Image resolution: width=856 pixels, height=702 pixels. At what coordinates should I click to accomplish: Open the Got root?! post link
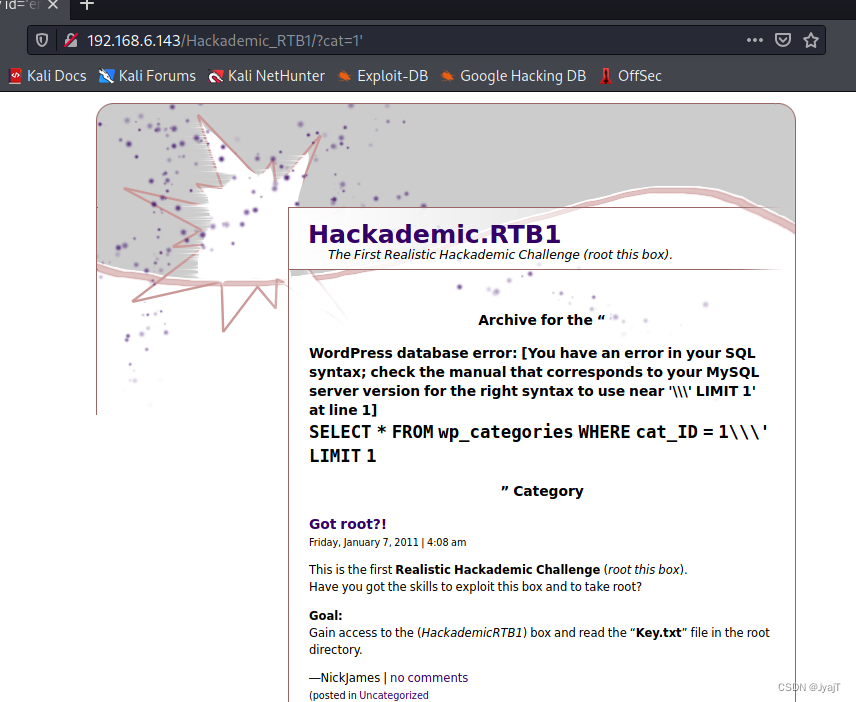point(347,523)
